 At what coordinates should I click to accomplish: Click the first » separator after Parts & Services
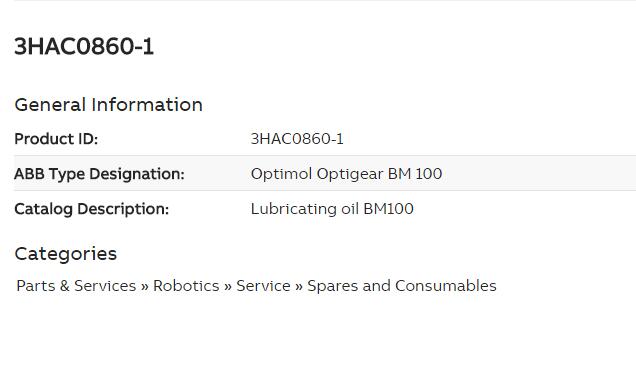coord(145,286)
